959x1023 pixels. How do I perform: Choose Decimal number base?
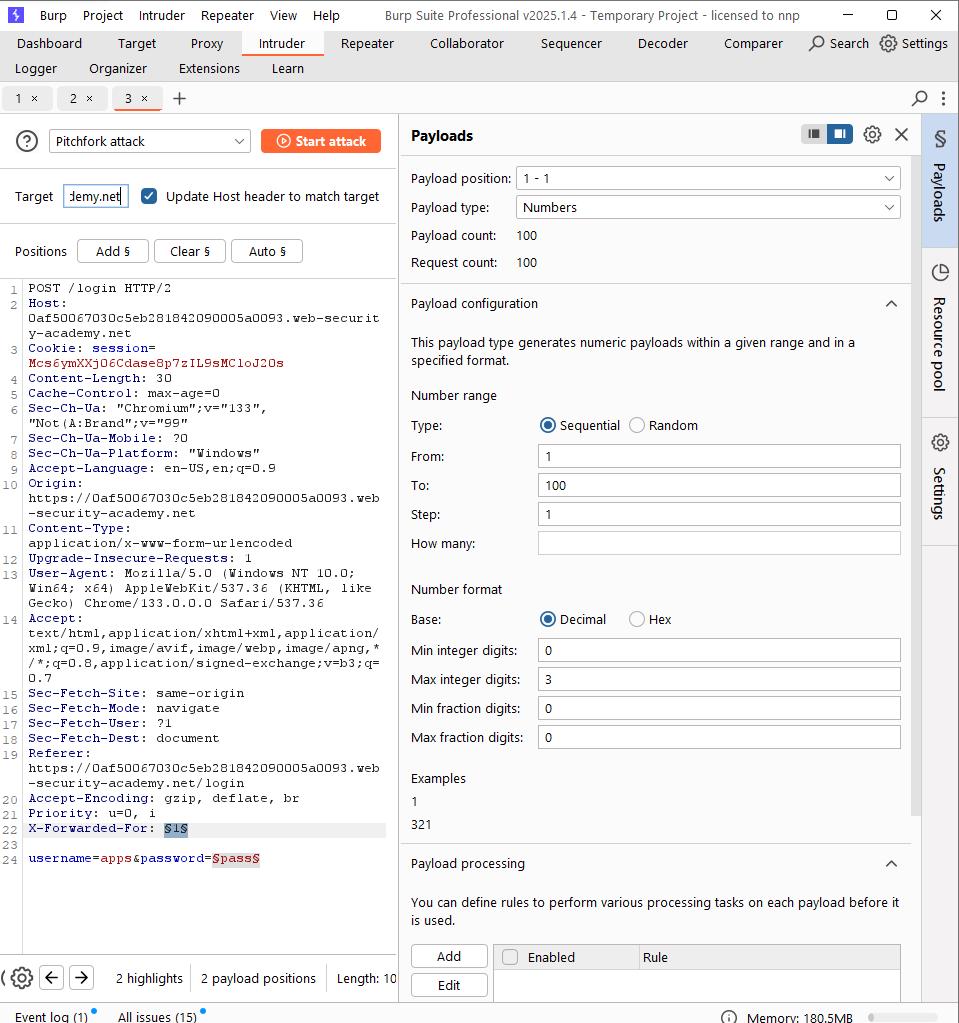[x=548, y=619]
